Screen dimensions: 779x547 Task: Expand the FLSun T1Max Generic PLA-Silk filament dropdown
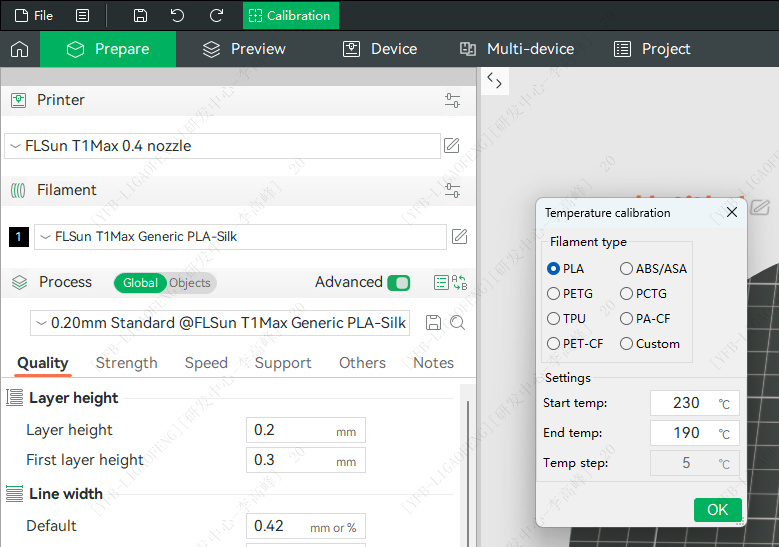pos(240,236)
